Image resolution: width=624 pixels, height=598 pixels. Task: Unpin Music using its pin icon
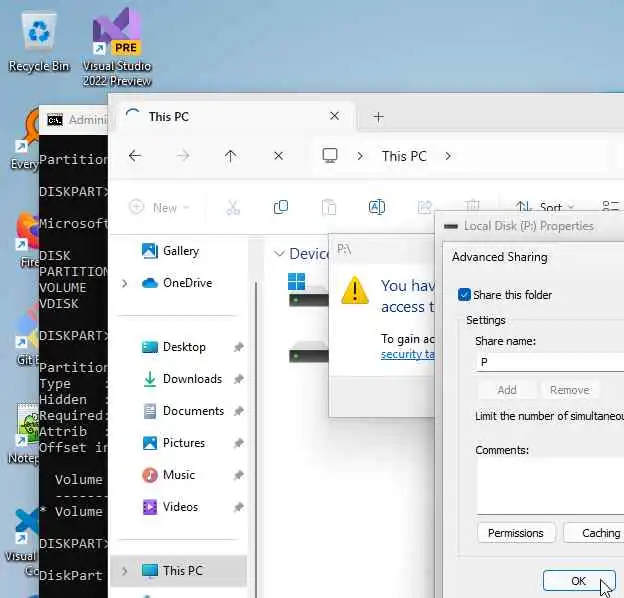pos(238,475)
